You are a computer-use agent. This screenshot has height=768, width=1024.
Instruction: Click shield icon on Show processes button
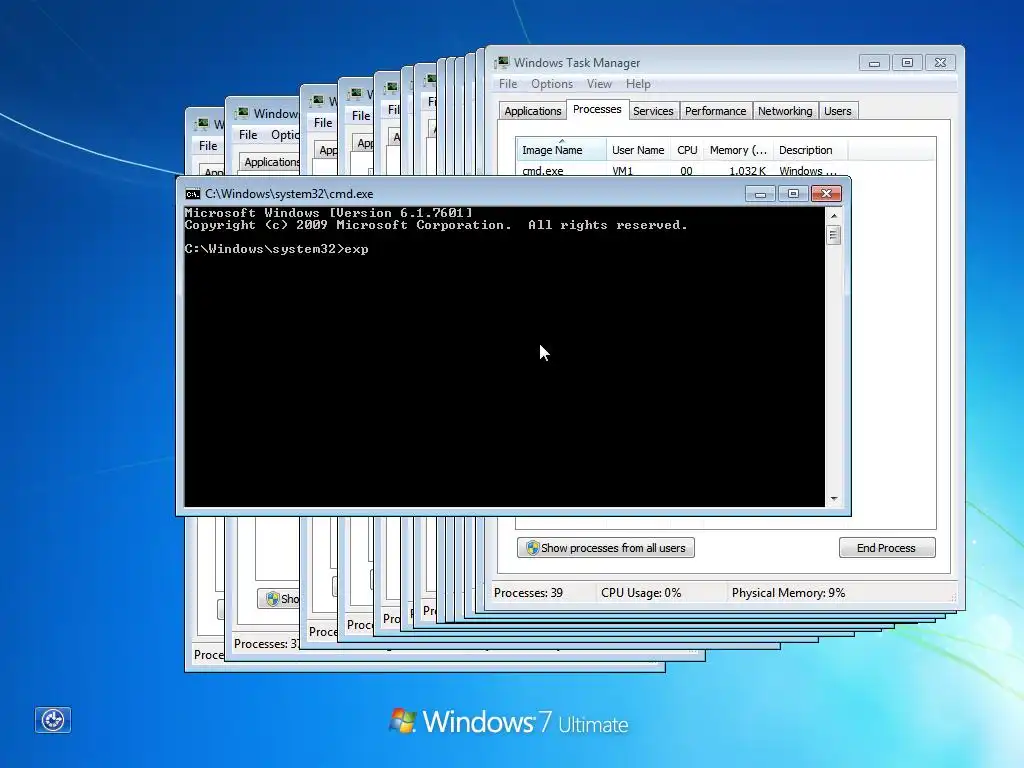coord(533,548)
